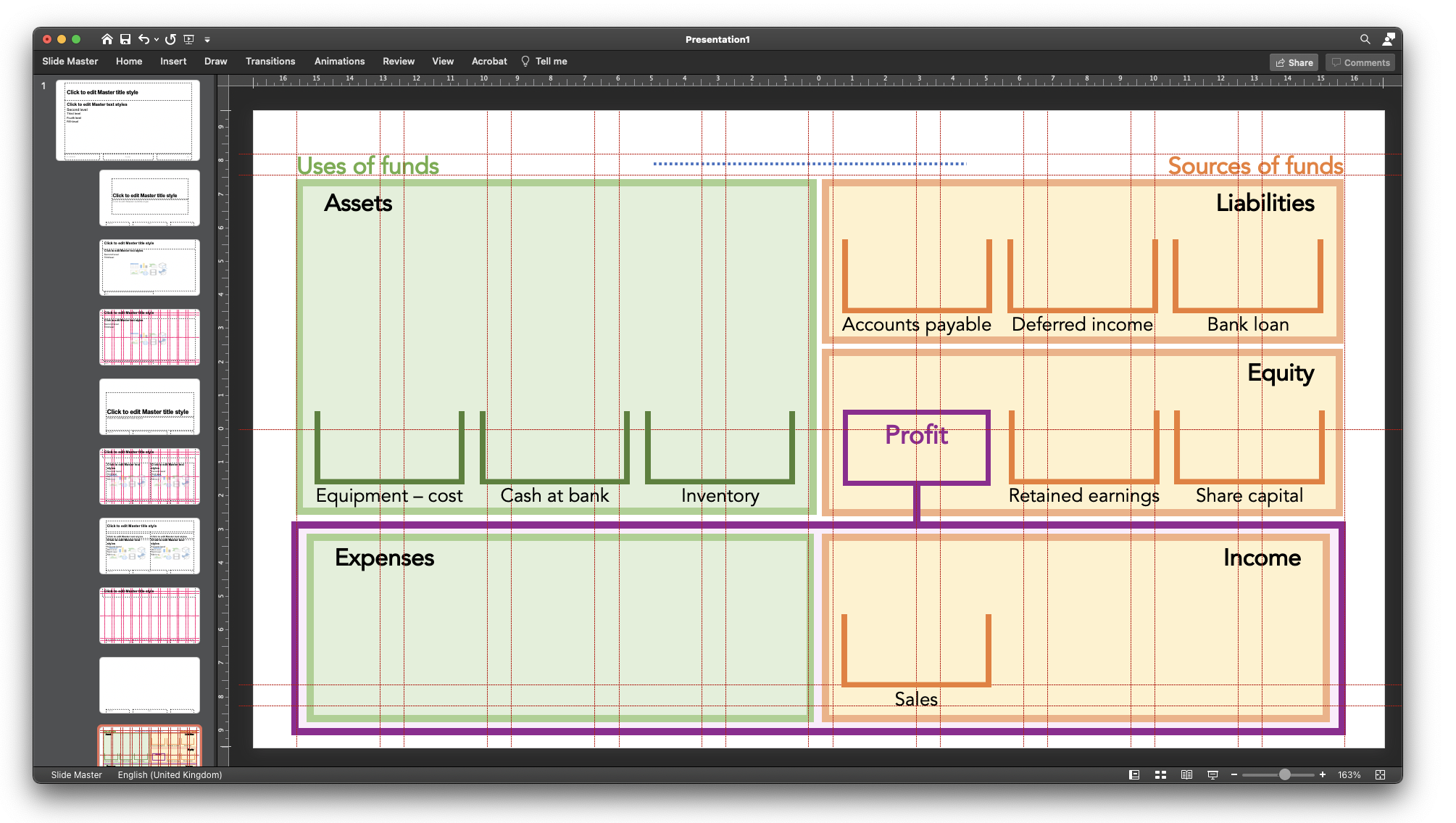Select the 'Assets' label

pyautogui.click(x=358, y=203)
